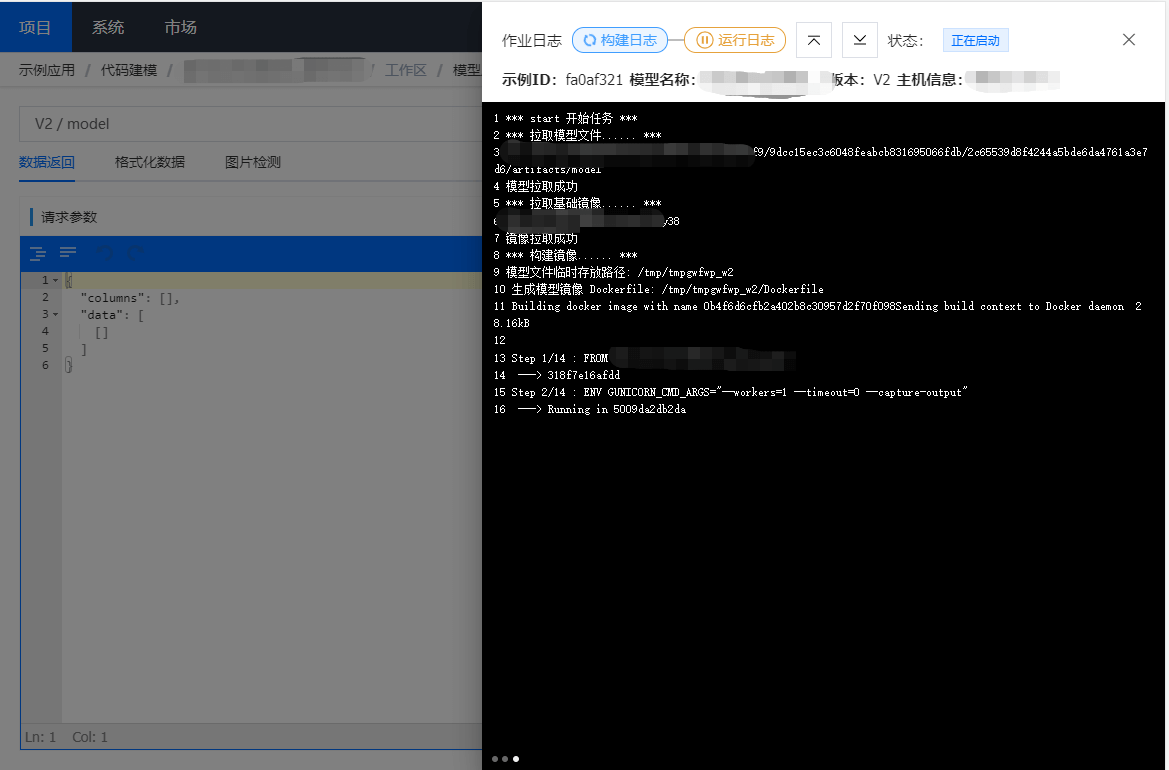The image size is (1169, 770).
Task: Close the job log panel
Action: coord(1128,40)
